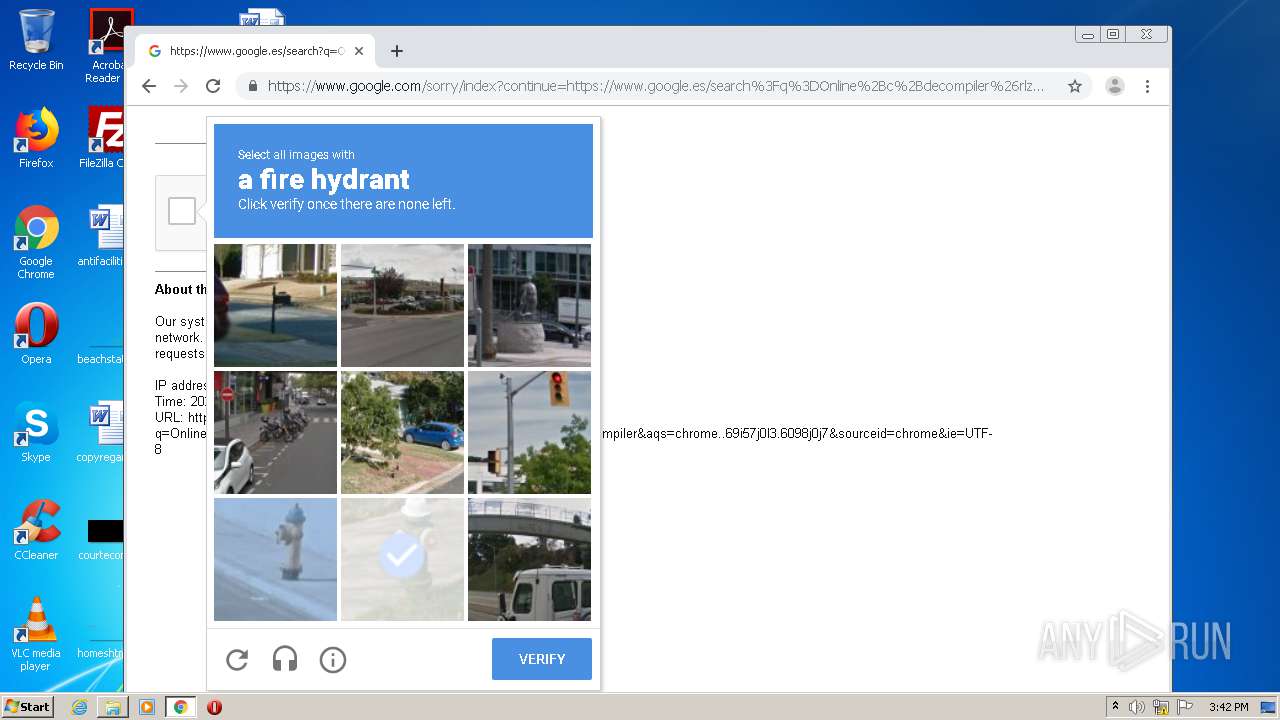Select tile with parked motorcycles on street

click(275, 433)
